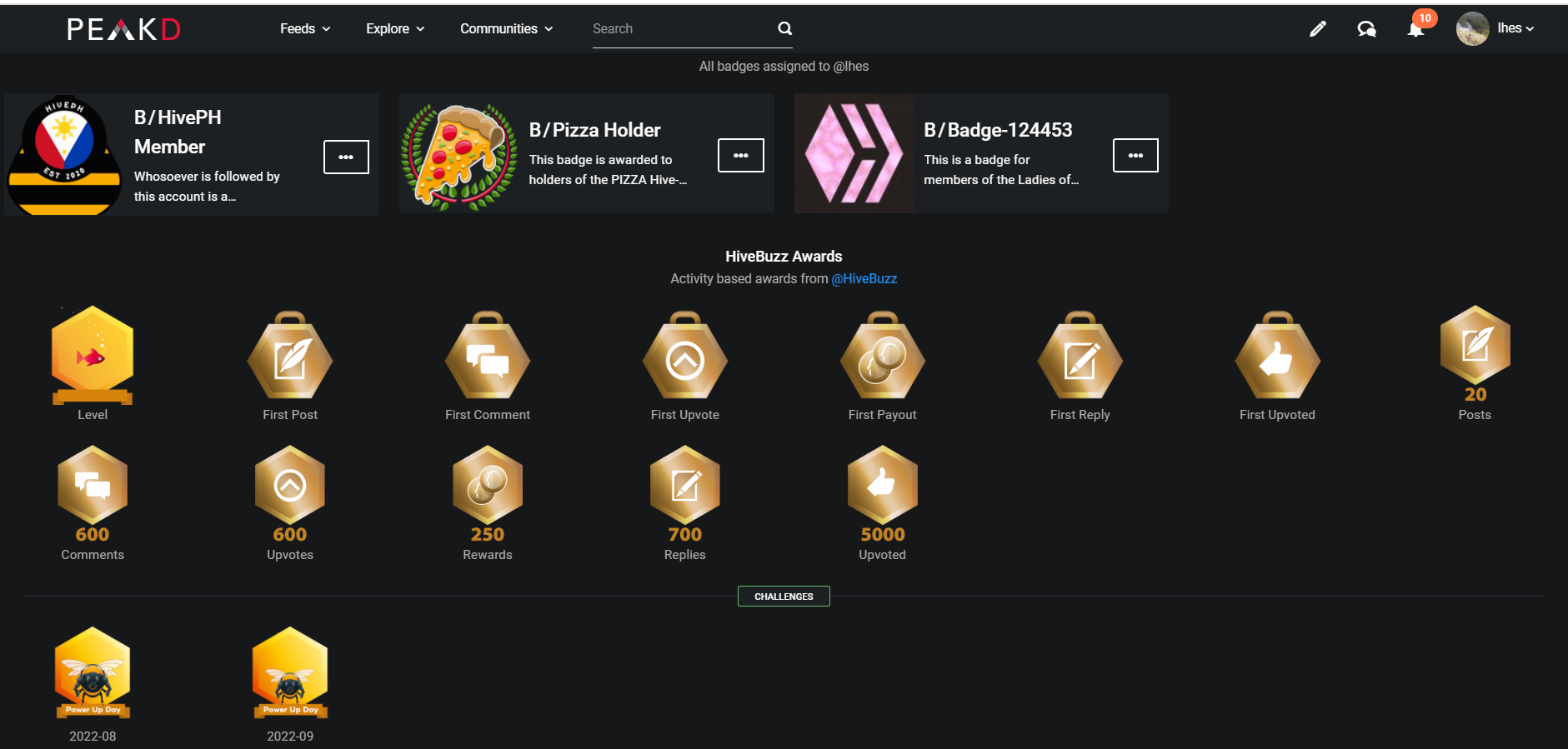Click the search magnifier icon

pyautogui.click(x=784, y=28)
